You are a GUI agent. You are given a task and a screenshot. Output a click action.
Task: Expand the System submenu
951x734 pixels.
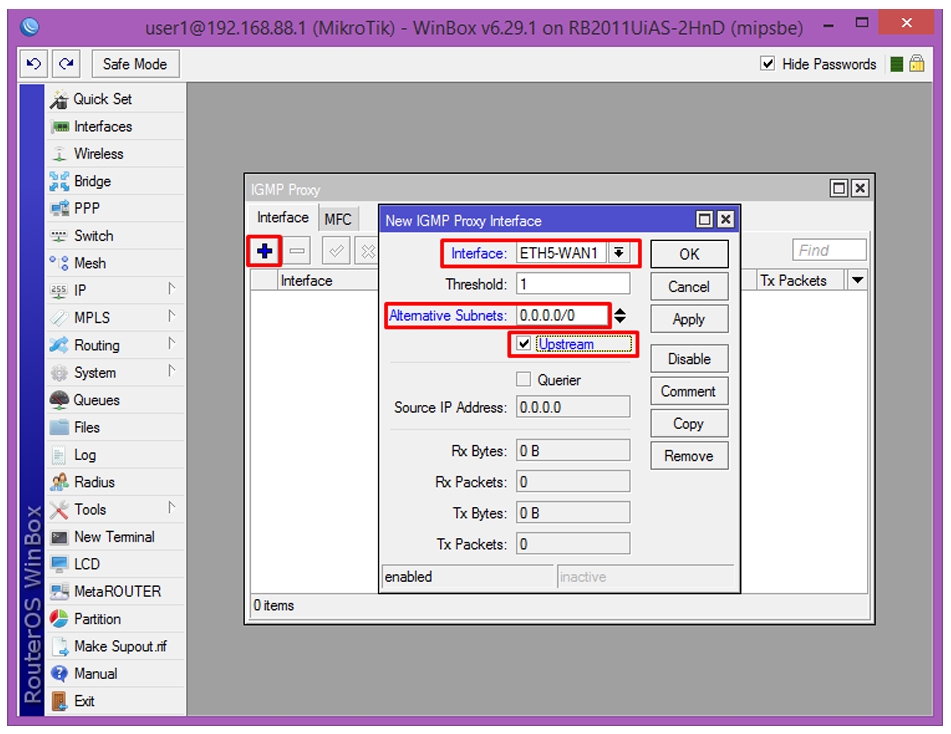point(172,371)
